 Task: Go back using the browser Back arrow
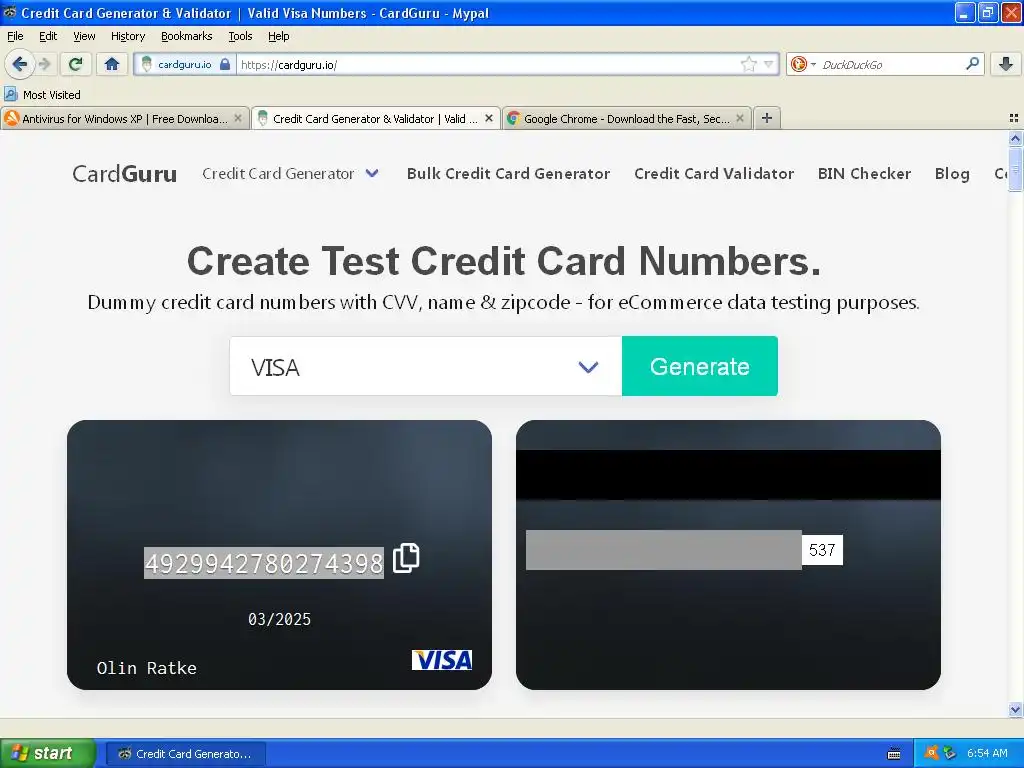(x=20, y=64)
